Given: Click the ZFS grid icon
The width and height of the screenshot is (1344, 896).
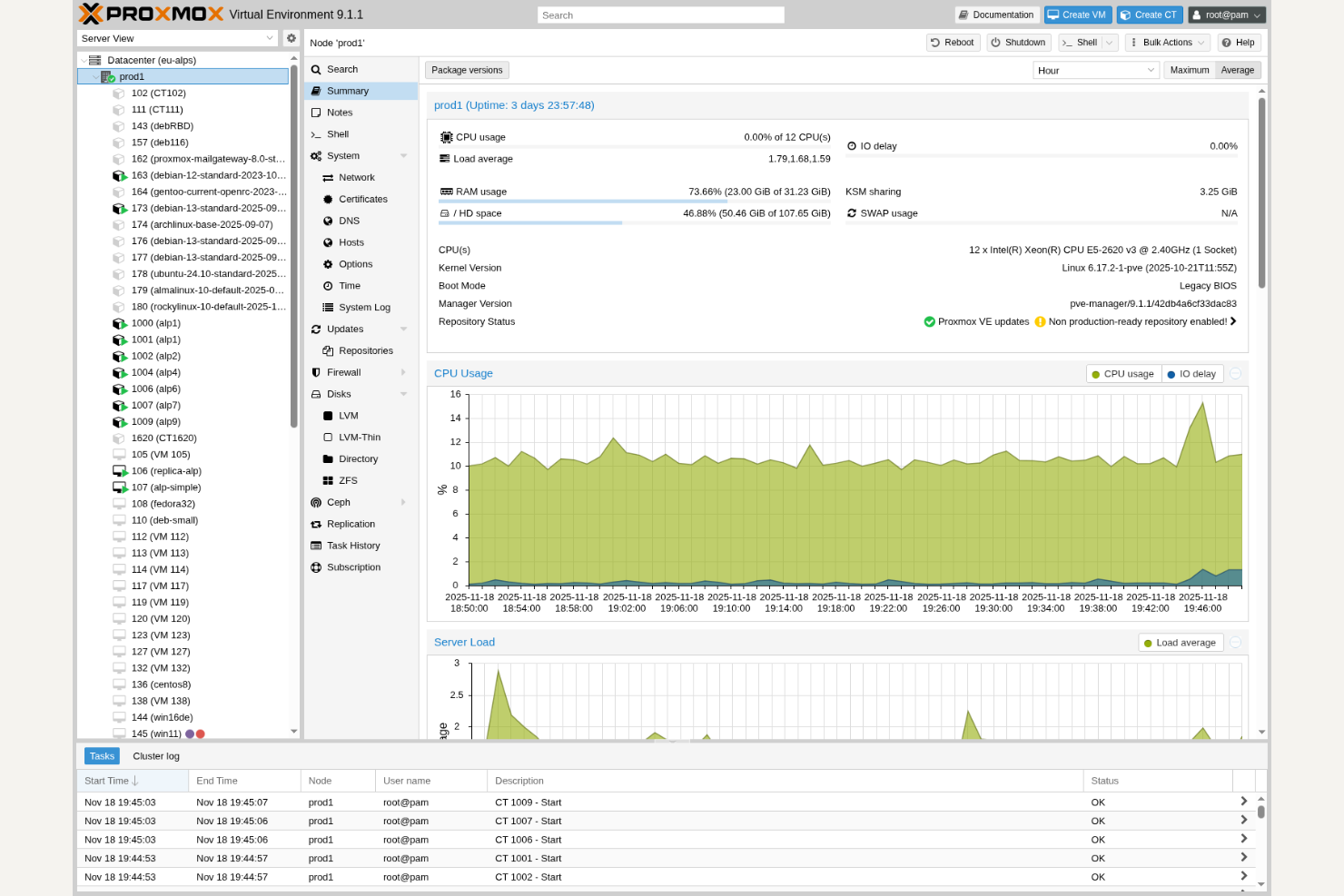Looking at the screenshot, I should click(328, 481).
